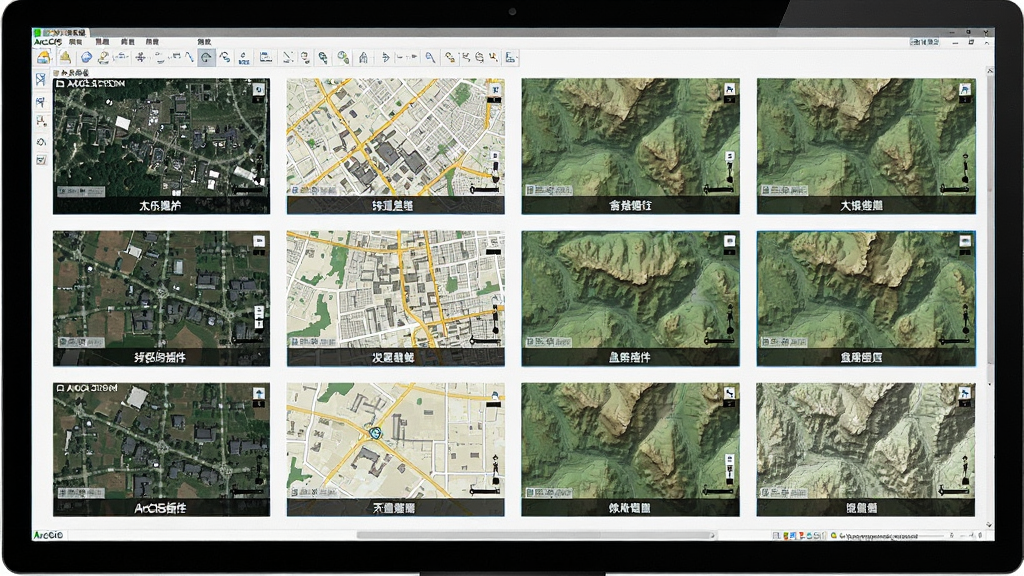Click the topmost icon in left sidebar
The width and height of the screenshot is (1024, 576).
41,80
